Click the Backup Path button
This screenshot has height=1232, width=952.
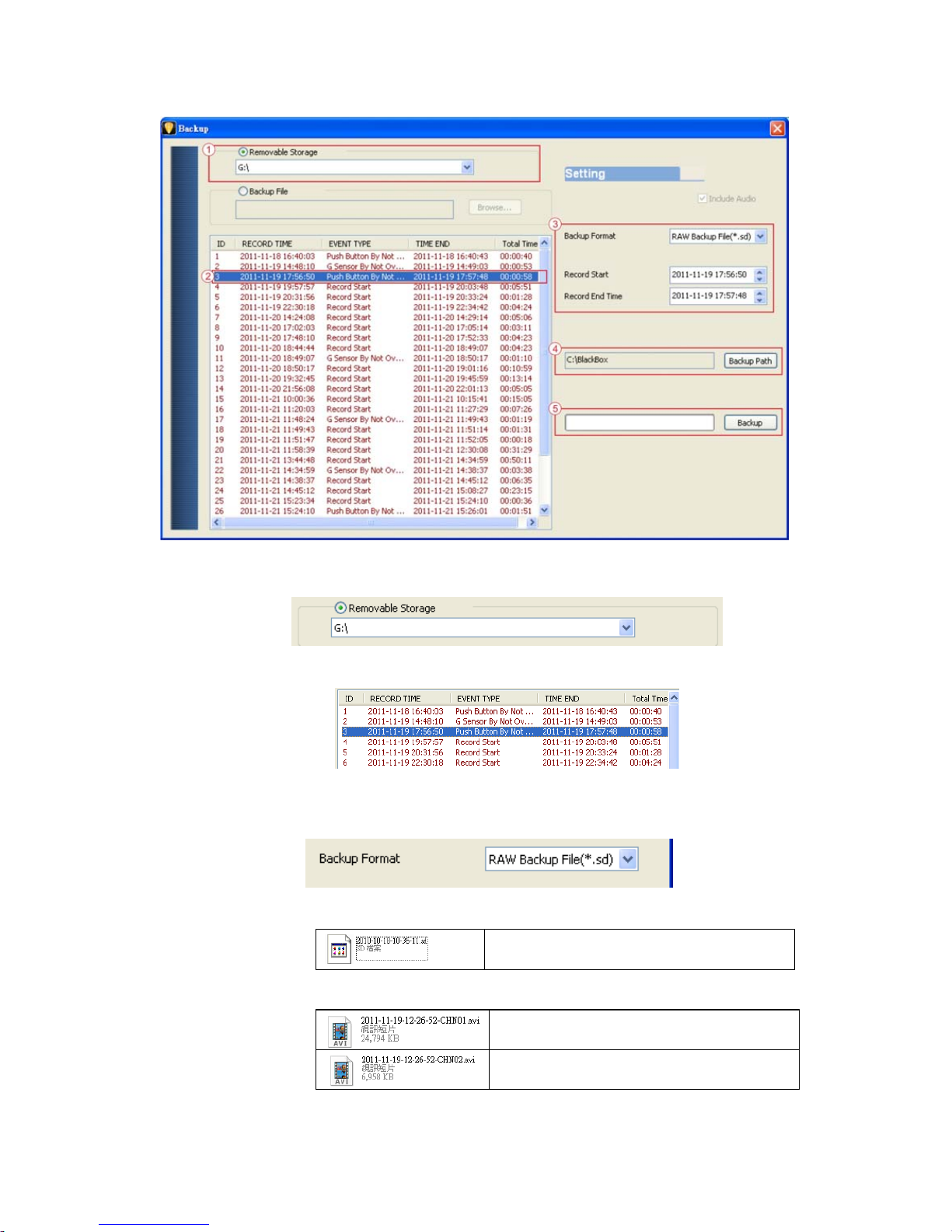click(750, 361)
